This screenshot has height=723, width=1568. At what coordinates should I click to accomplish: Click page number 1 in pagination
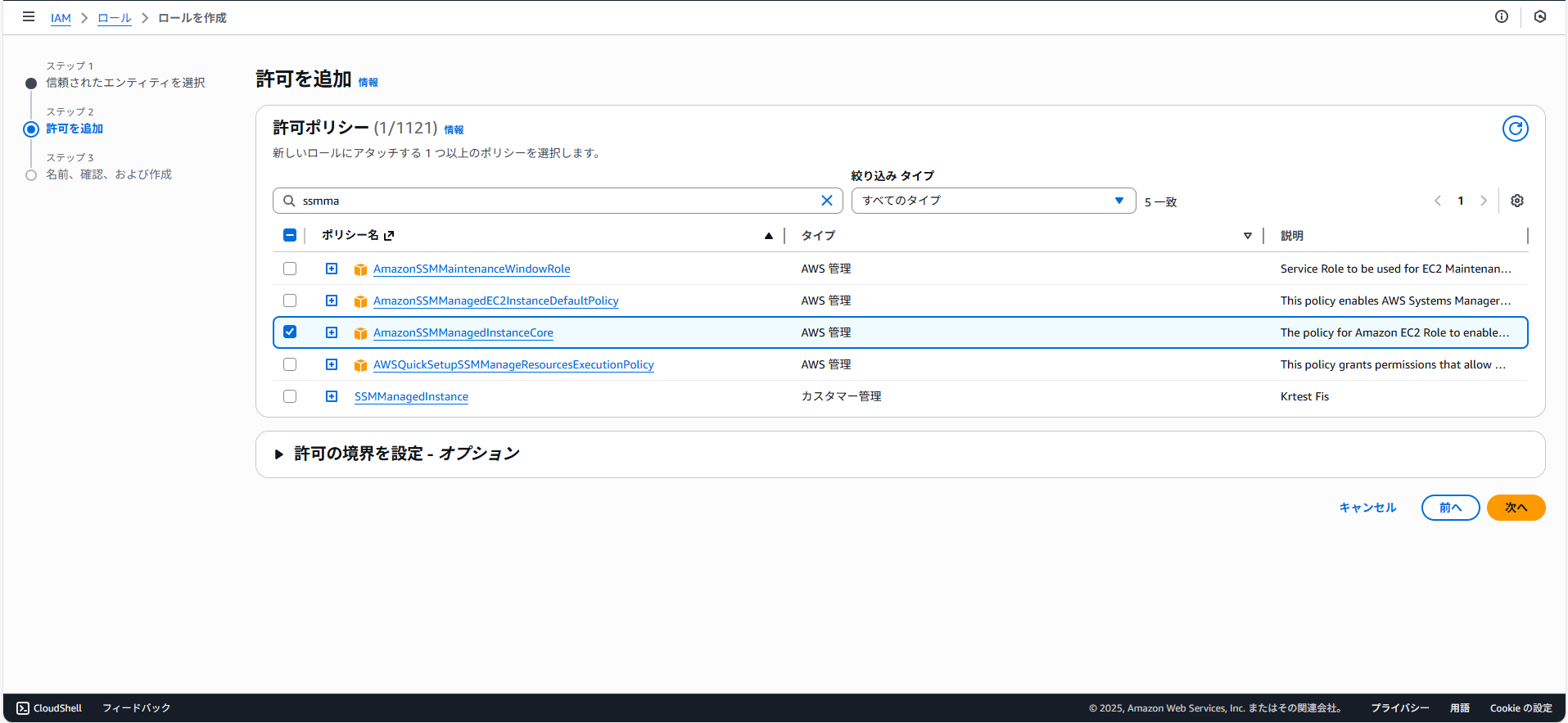tap(1461, 201)
